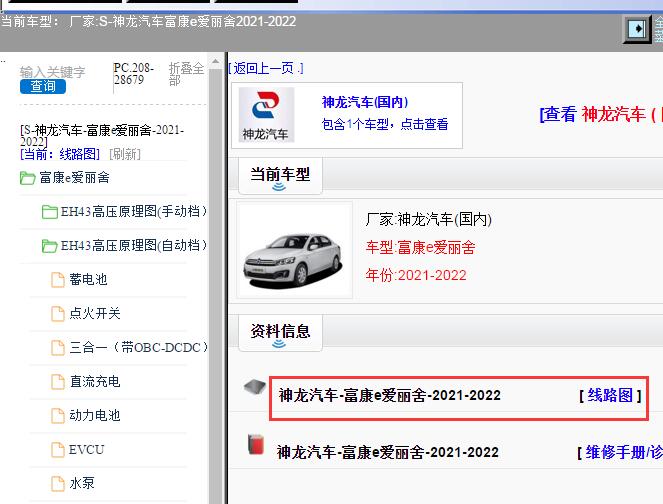
Task: Open 三合一（带OBC-DCDC） diagram entry
Action: click(139, 347)
